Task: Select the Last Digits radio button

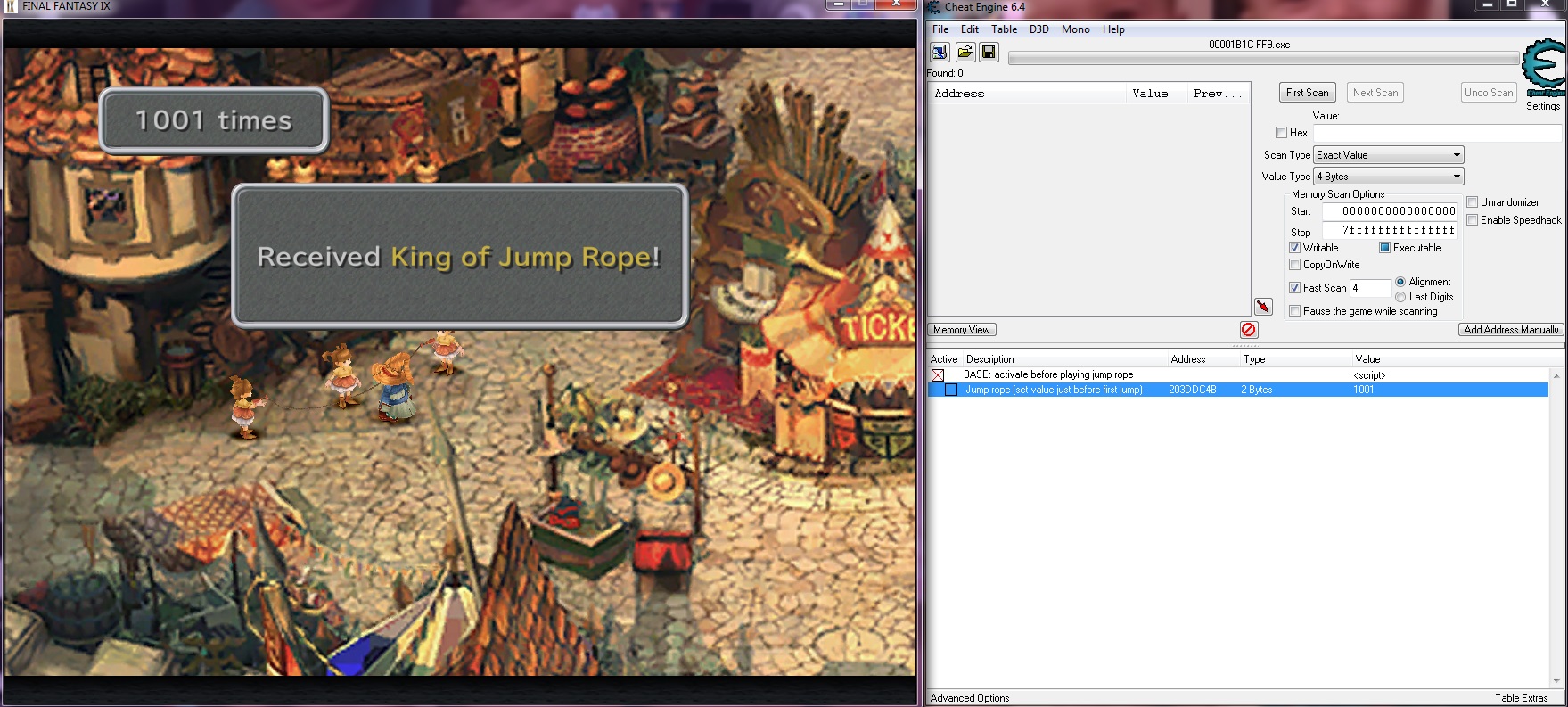Action: click(x=1400, y=297)
